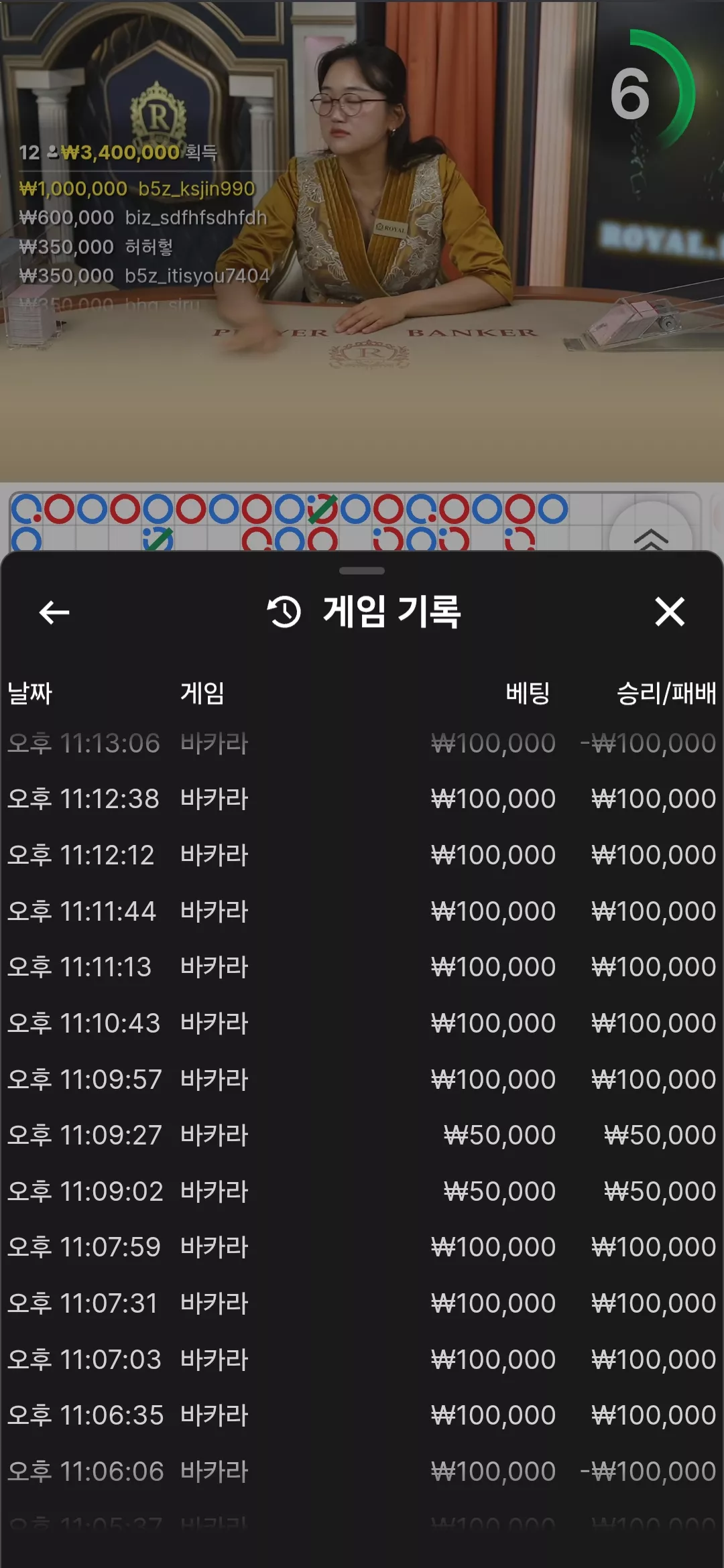This screenshot has width=724, height=1568.
Task: Tap the ₩50,000 win in the 11:09:02 row
Action: [660, 1191]
